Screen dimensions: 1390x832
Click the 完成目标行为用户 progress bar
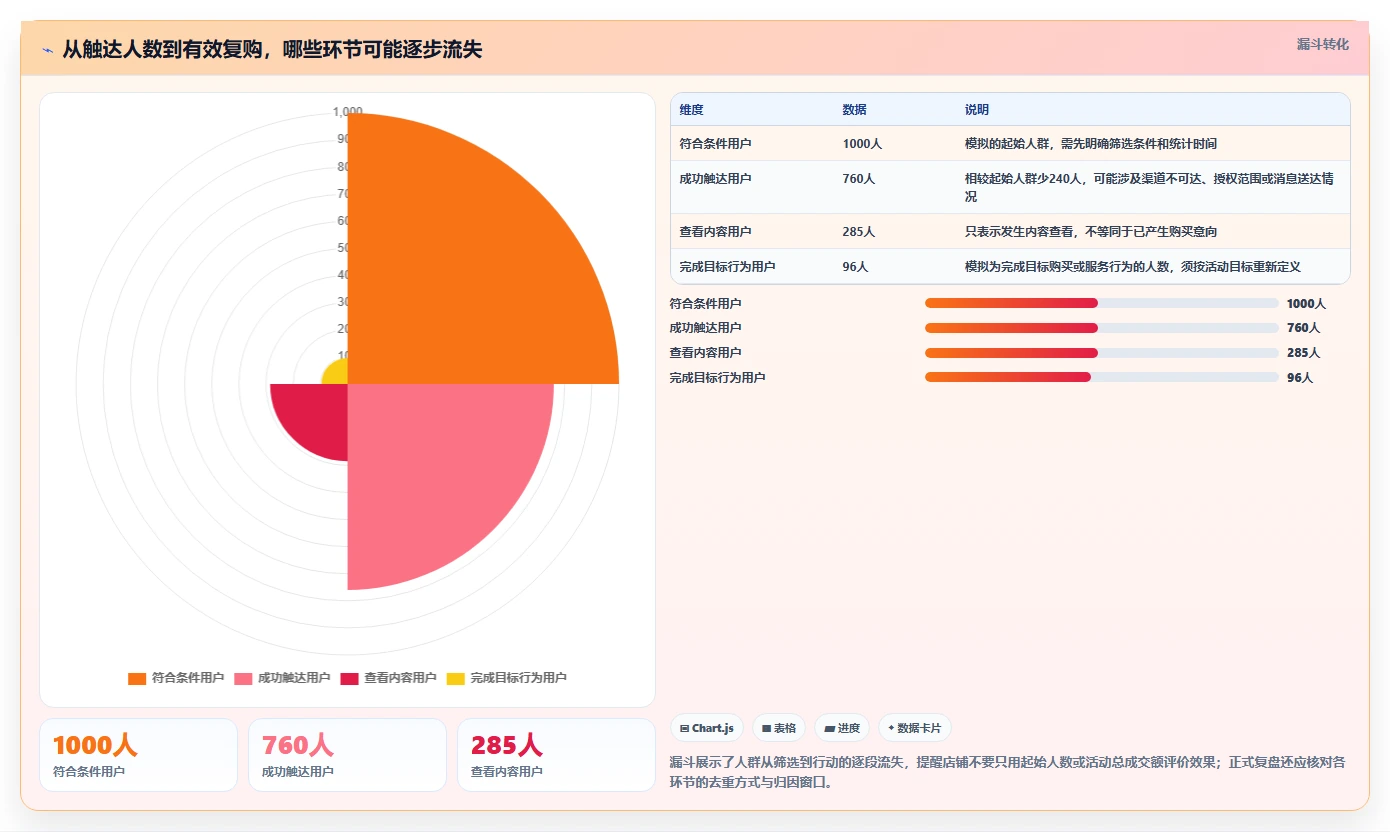point(1102,377)
